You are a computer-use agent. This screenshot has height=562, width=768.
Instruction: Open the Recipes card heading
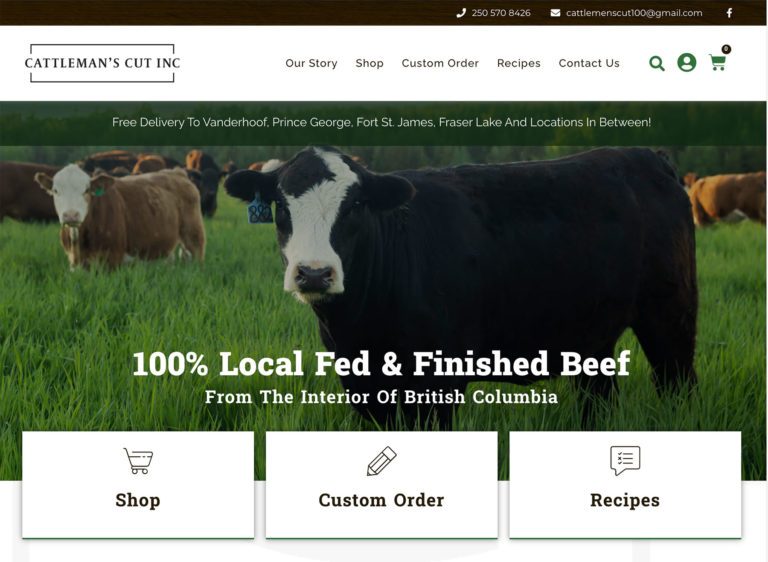[x=625, y=500]
